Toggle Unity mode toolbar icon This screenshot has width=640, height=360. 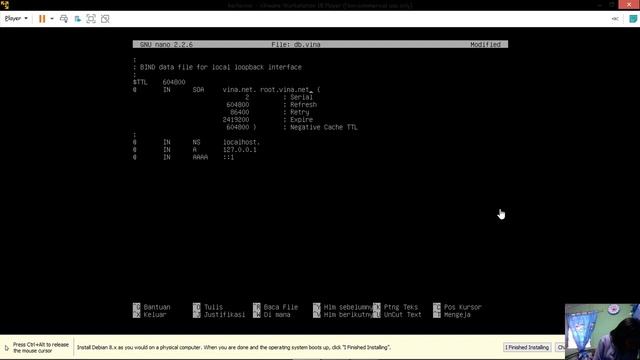[105, 19]
